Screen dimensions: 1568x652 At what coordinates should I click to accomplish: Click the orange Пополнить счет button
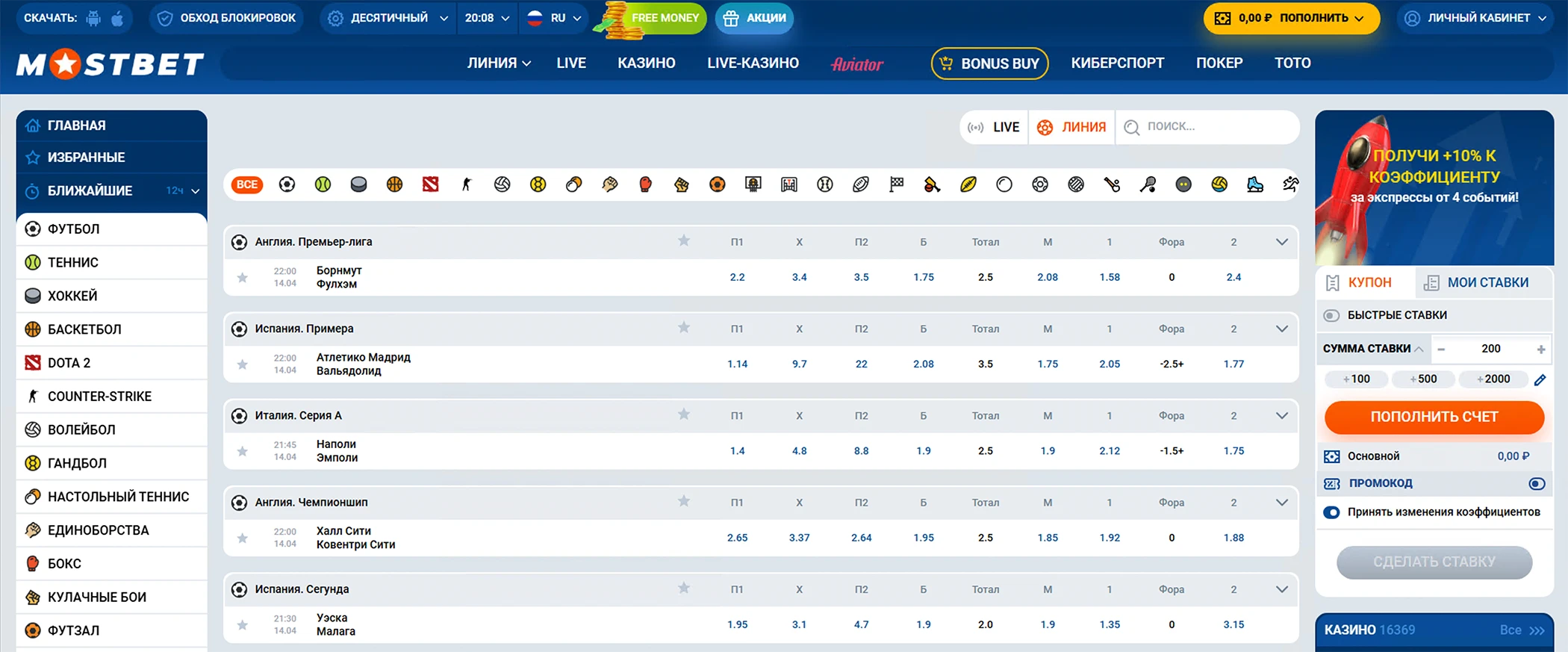1434,417
